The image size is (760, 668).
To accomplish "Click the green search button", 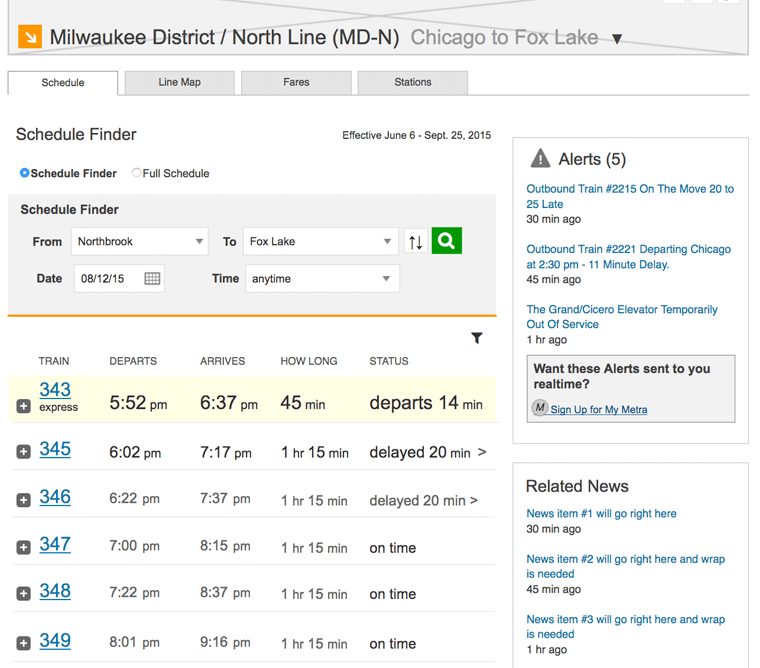I will [446, 241].
